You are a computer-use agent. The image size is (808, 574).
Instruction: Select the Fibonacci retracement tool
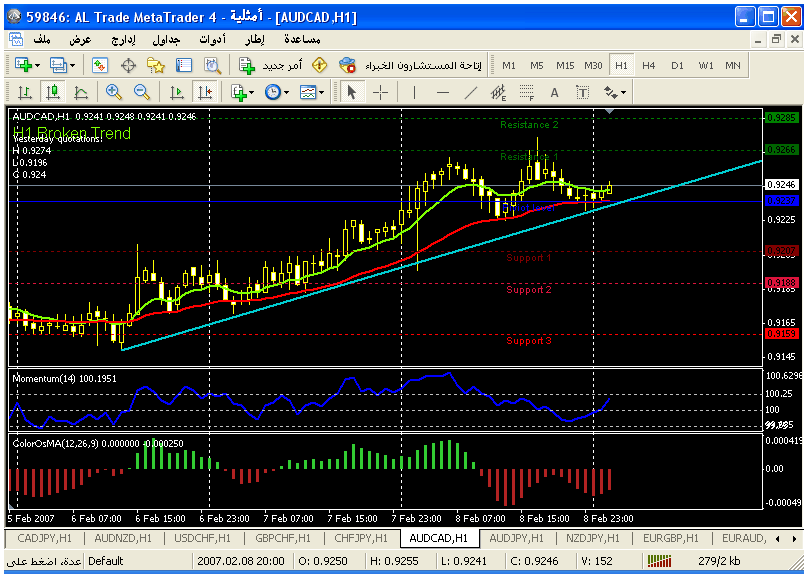coord(526,92)
